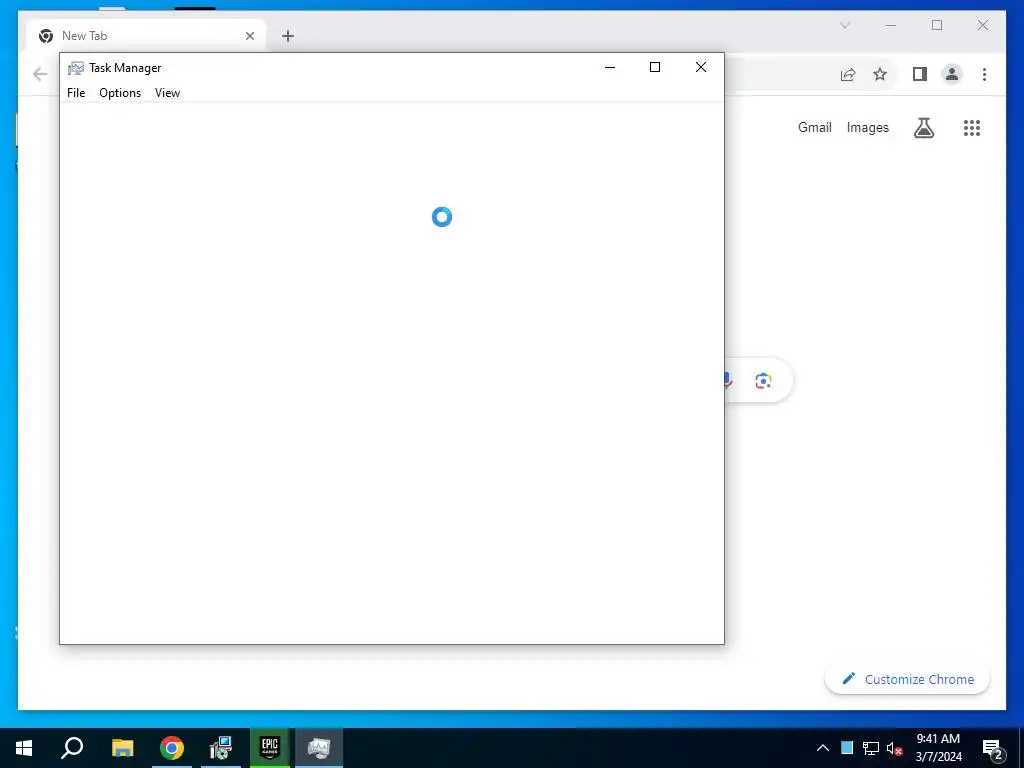Close the Task Manager window
This screenshot has height=768, width=1024.
[701, 67]
